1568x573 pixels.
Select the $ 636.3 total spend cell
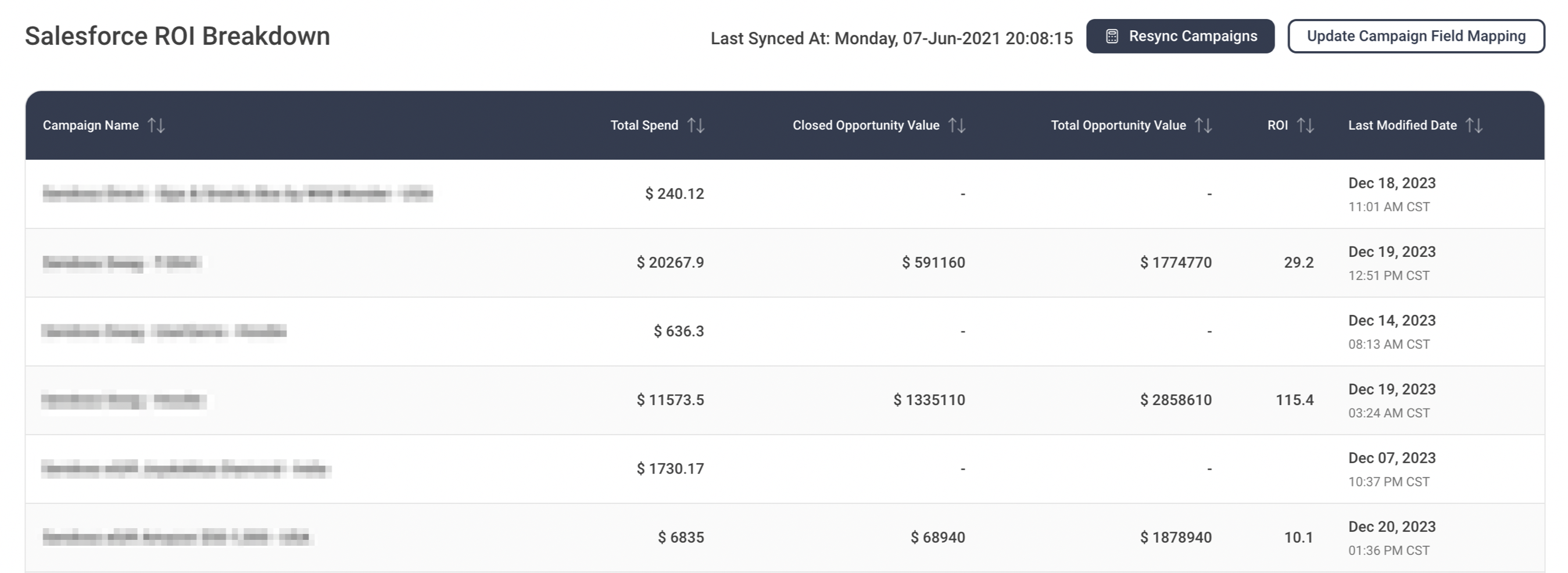[x=679, y=331]
